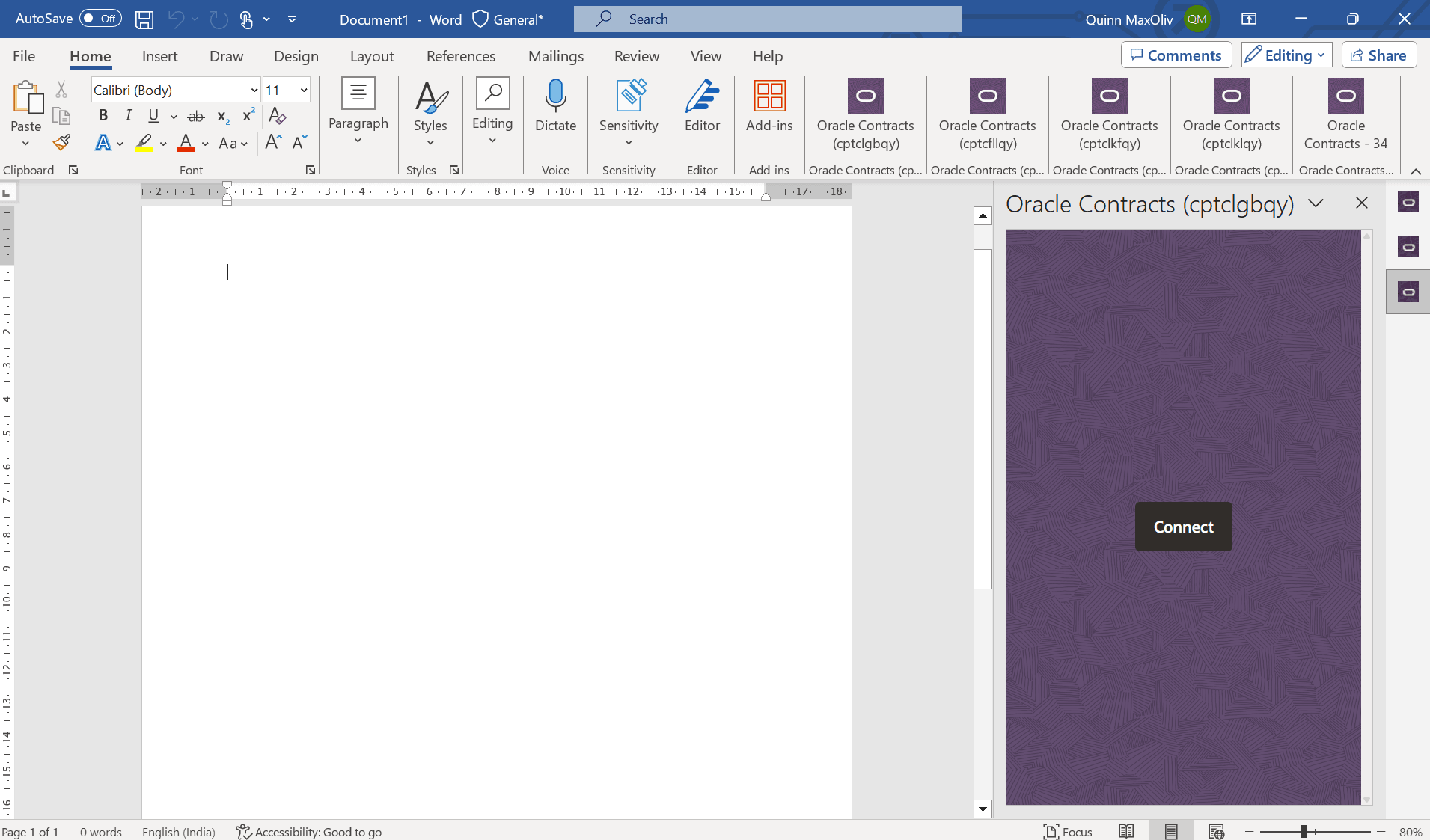The width and height of the screenshot is (1430, 840).
Task: Apply Strikethrough formatting
Action: [196, 116]
